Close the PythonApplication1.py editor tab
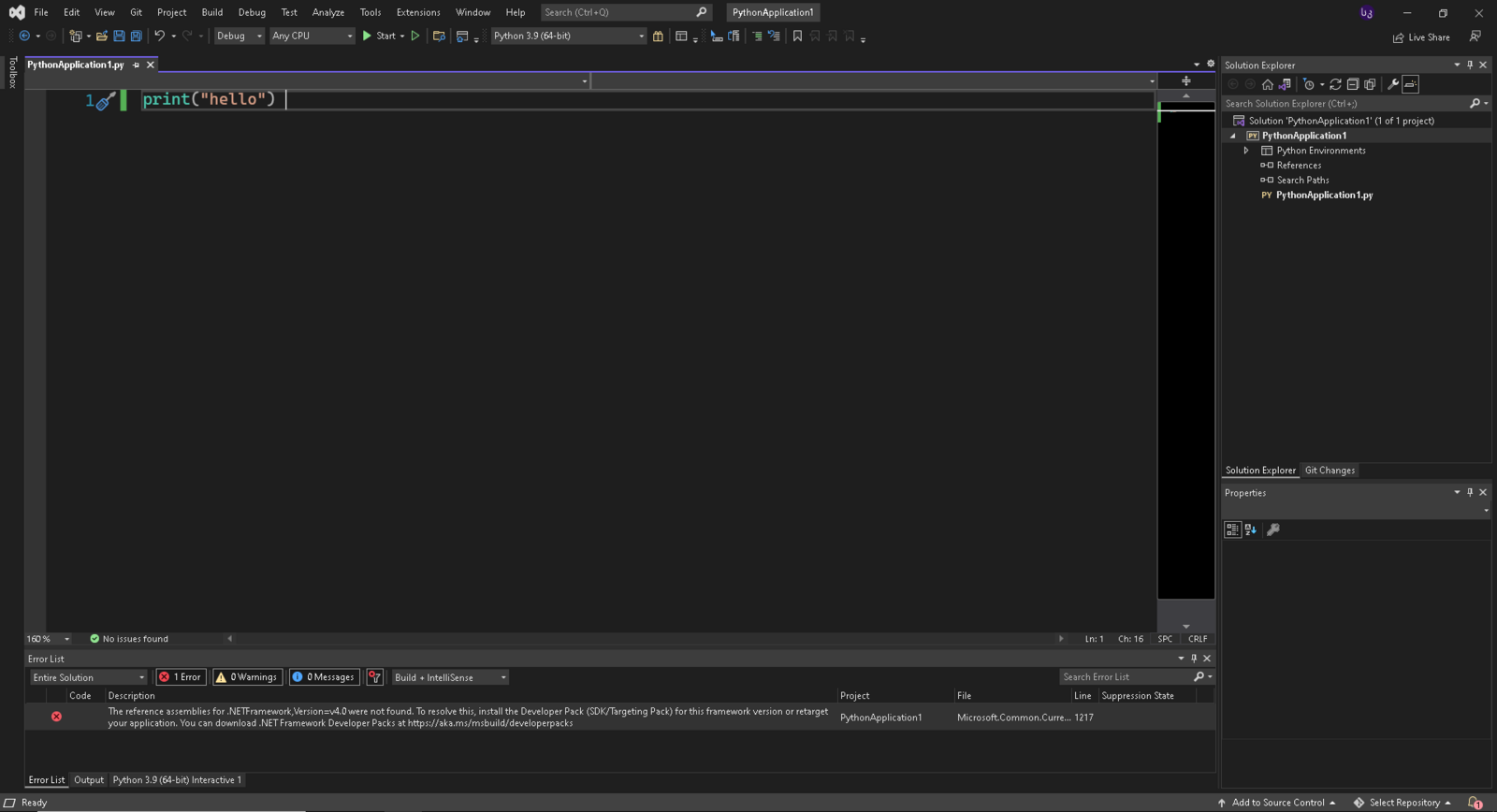 pos(150,65)
